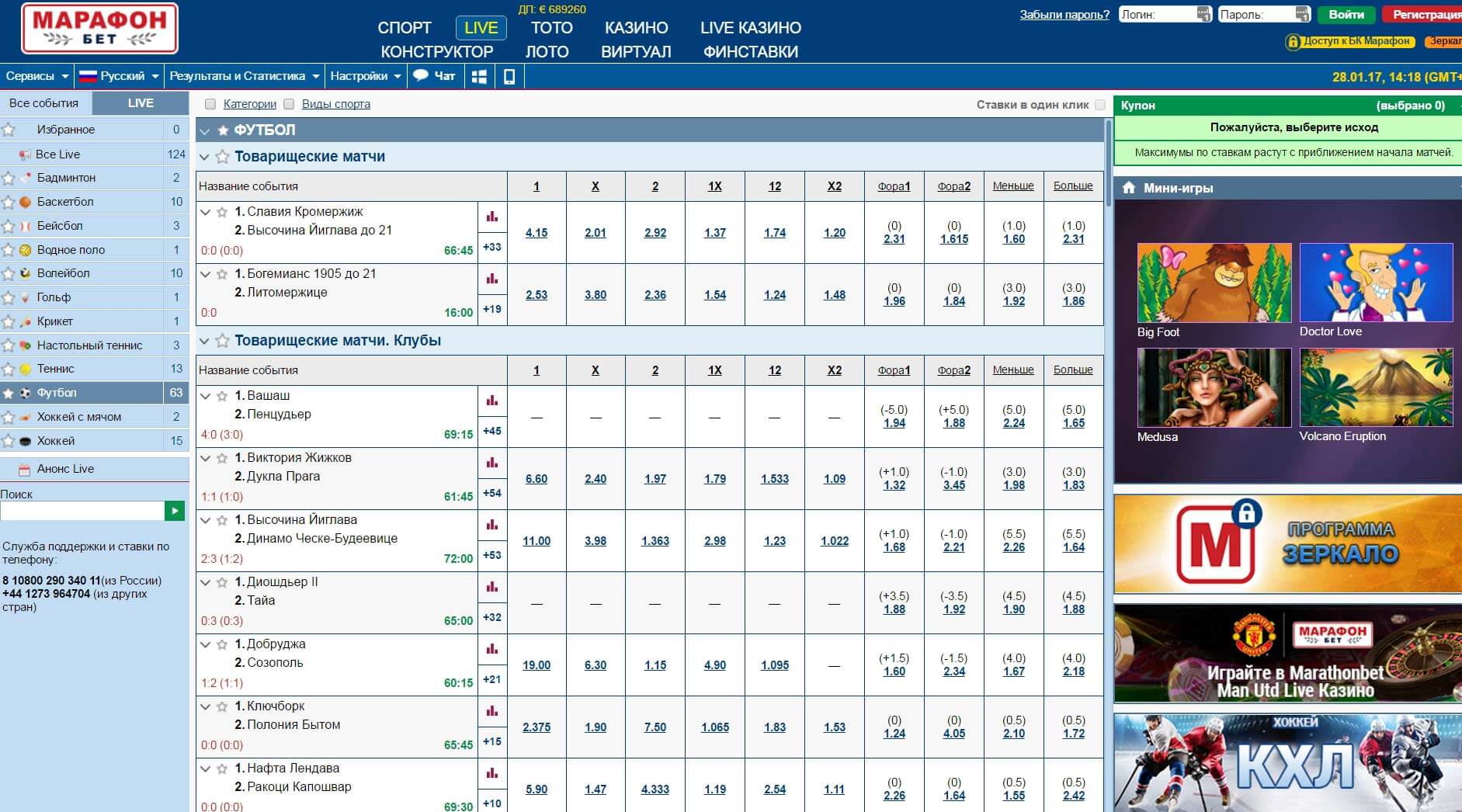Open statistics chart for Славия Кромержиж match
This screenshot has width=1462, height=812.
pyautogui.click(x=492, y=217)
